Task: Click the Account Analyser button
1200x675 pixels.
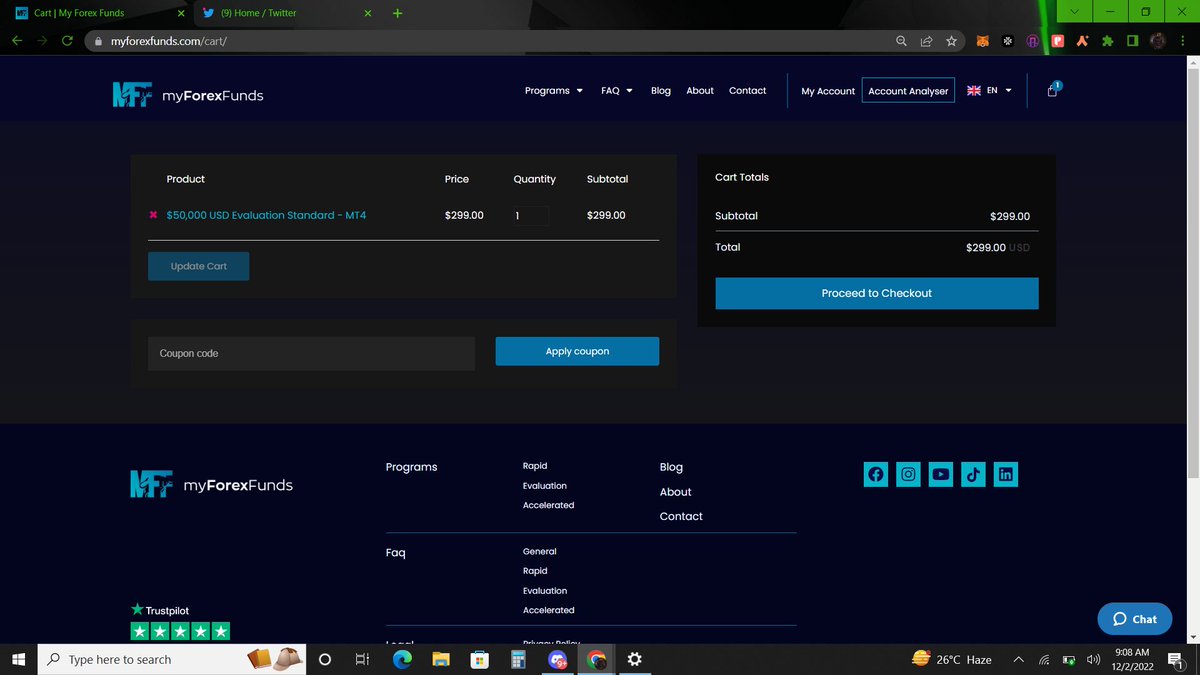Action: tap(908, 91)
